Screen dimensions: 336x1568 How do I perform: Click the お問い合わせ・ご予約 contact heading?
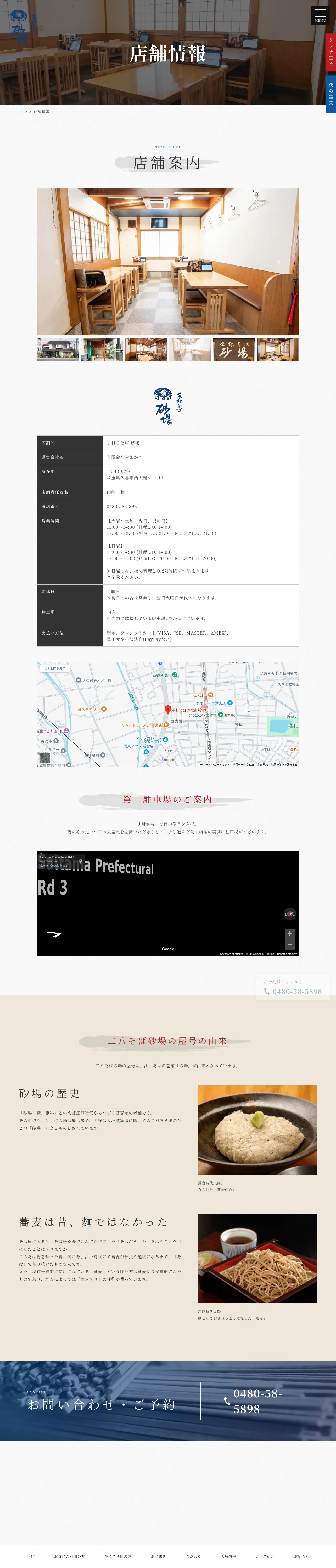[101, 1404]
